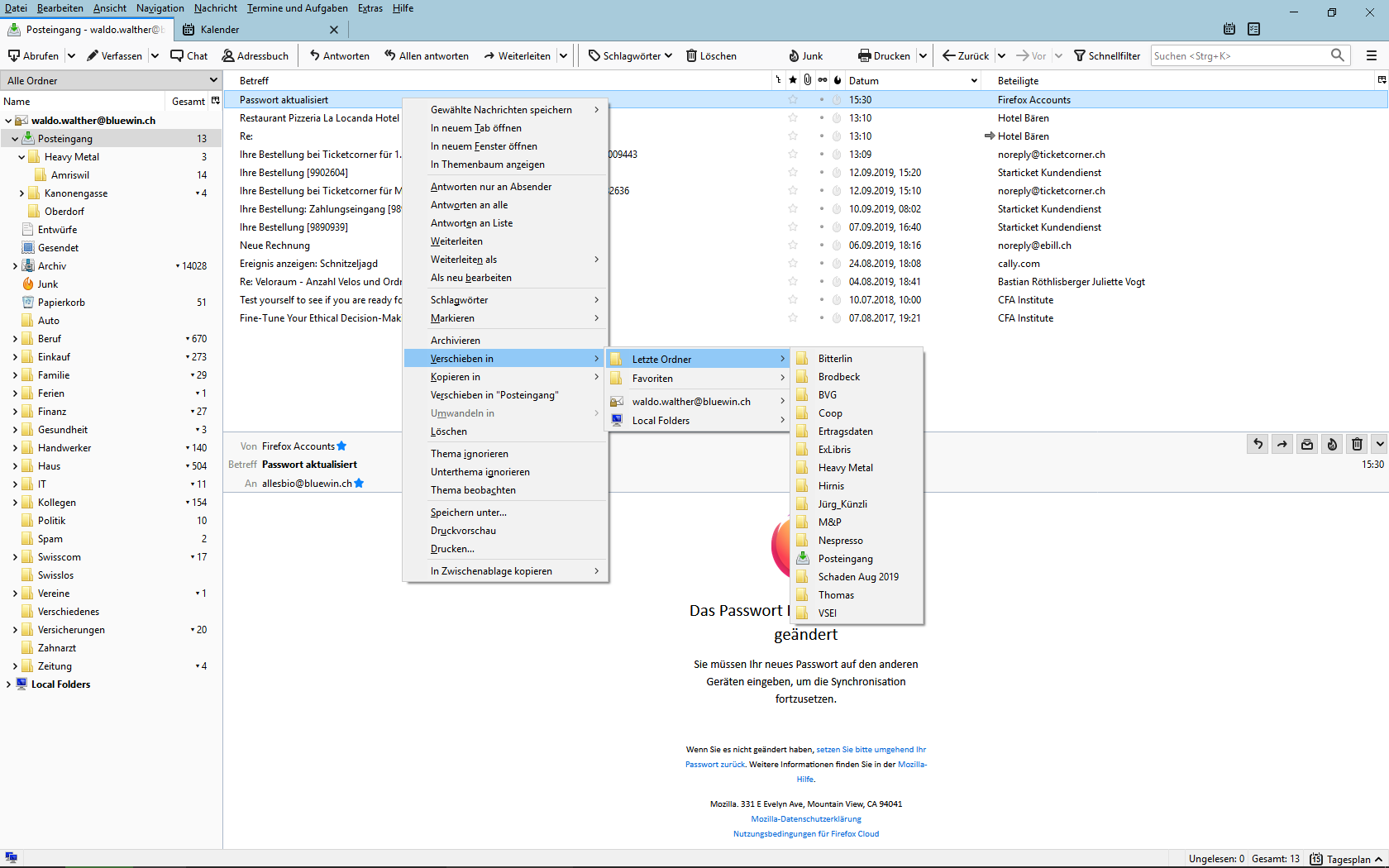Image resolution: width=1389 pixels, height=868 pixels.
Task: Expand the Archiv folder tree
Action: tap(15, 266)
